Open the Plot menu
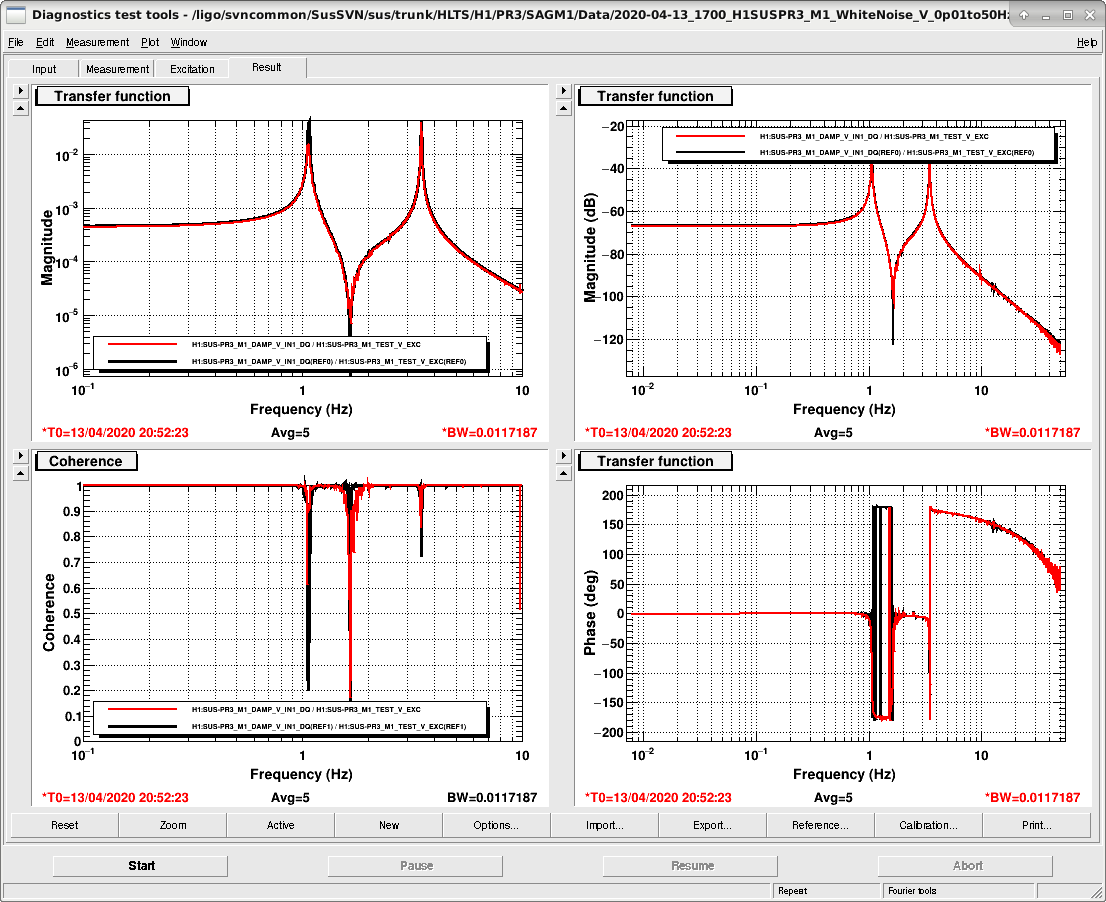The height and width of the screenshot is (902, 1106). 150,42
